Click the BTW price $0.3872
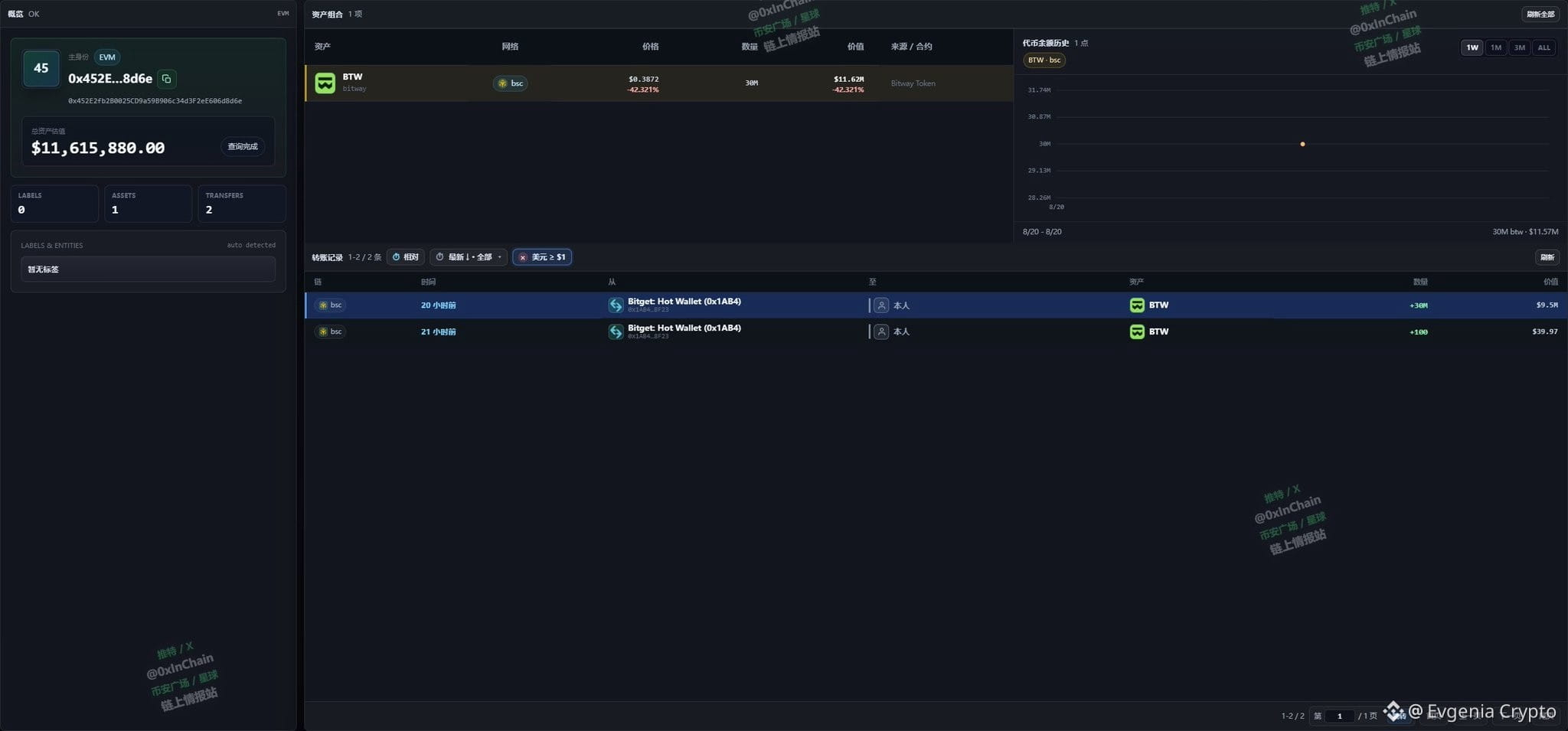Screen dimensions: 1568x731 [x=643, y=79]
